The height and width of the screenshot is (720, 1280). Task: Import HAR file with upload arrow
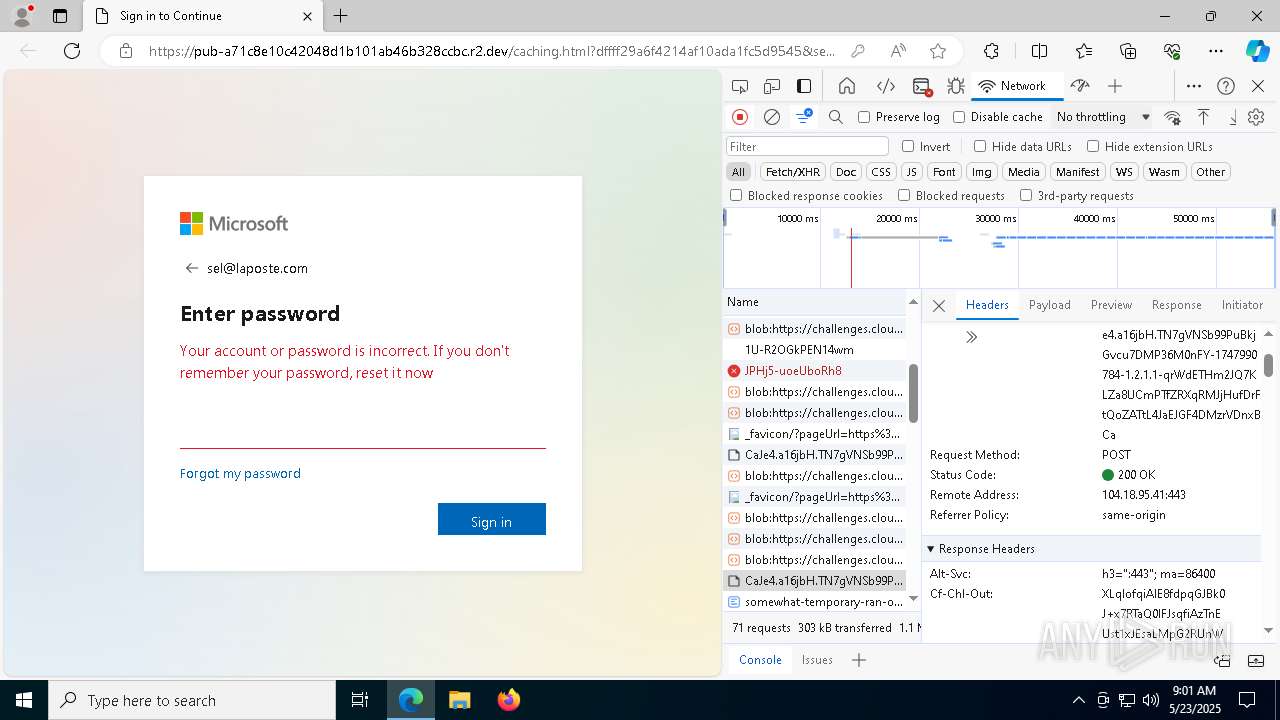pyautogui.click(x=1204, y=117)
